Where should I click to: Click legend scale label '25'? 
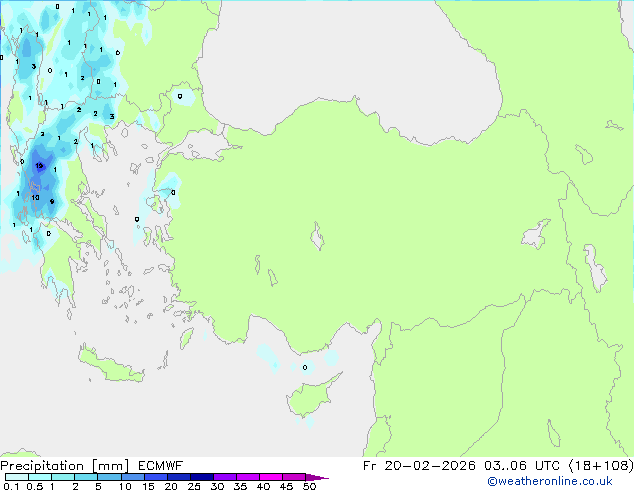[194, 486]
